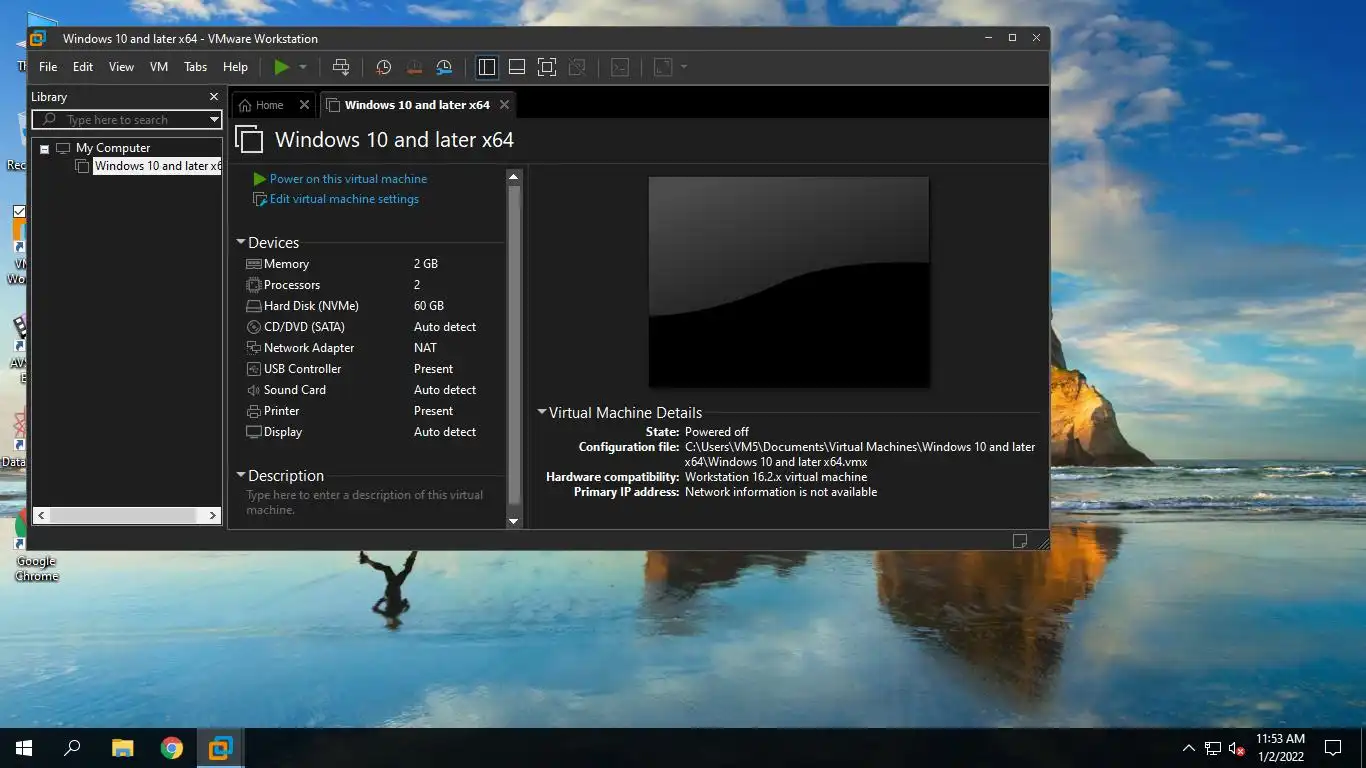Click the library horizontal scroll left arrow
This screenshot has width=1366, height=768.
[41, 515]
